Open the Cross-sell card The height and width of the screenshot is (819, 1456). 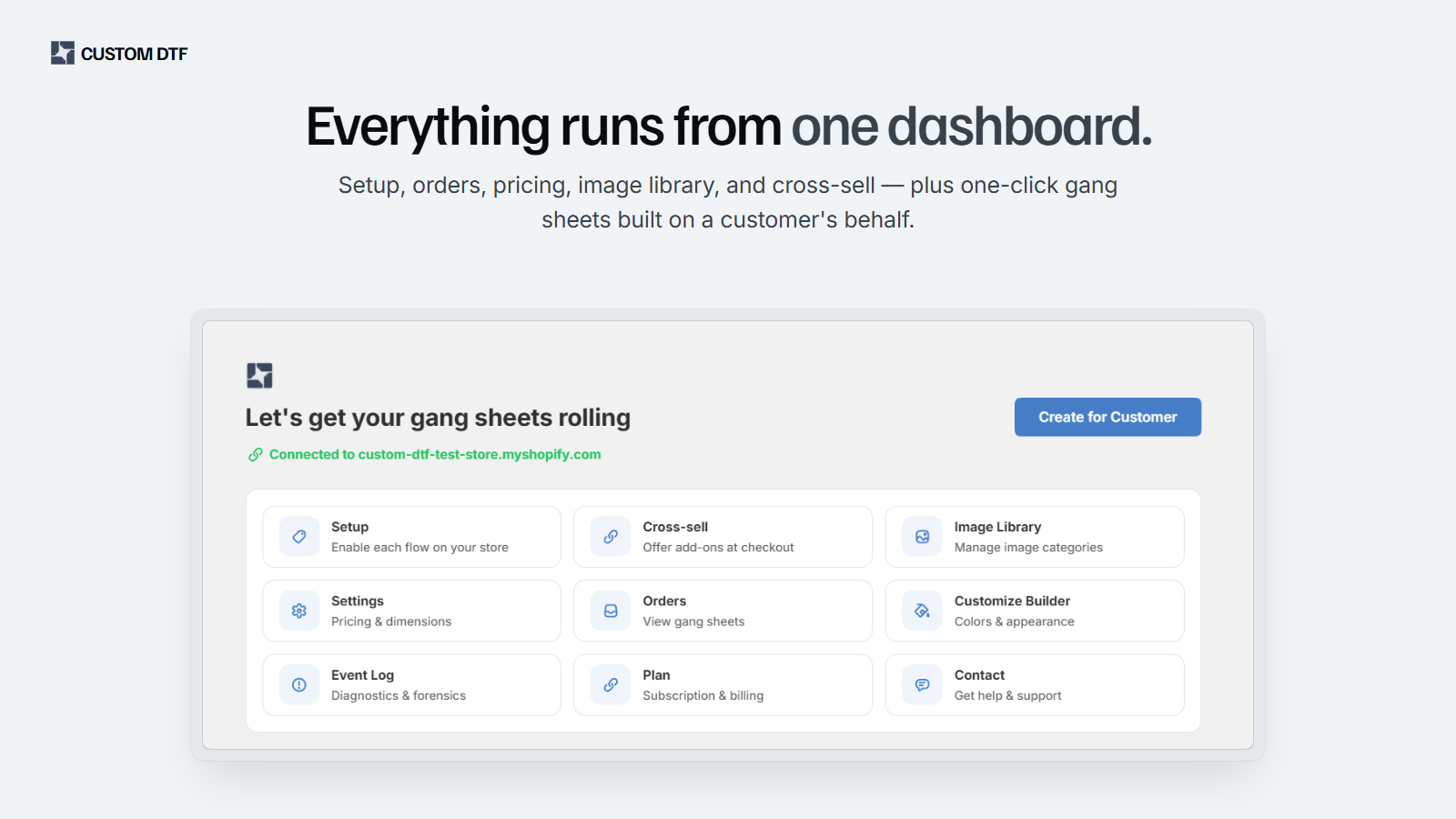(x=723, y=537)
